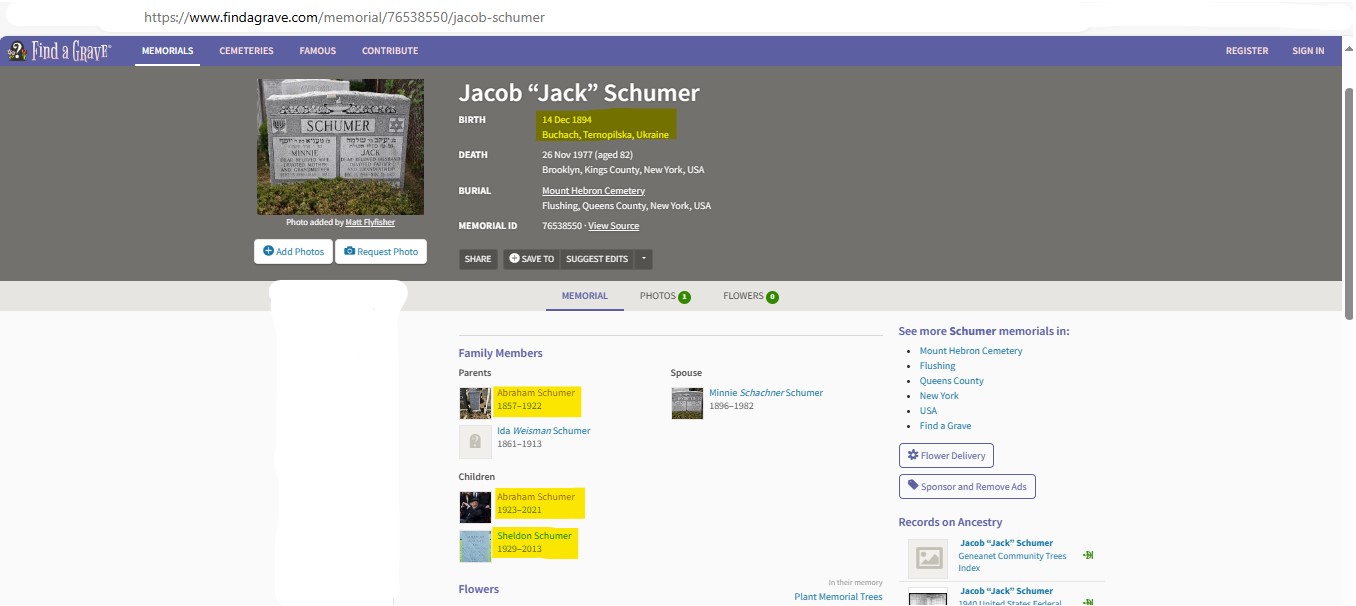See more Schumer memorials in Queens County
The height and width of the screenshot is (606, 1356).
pyautogui.click(x=952, y=381)
